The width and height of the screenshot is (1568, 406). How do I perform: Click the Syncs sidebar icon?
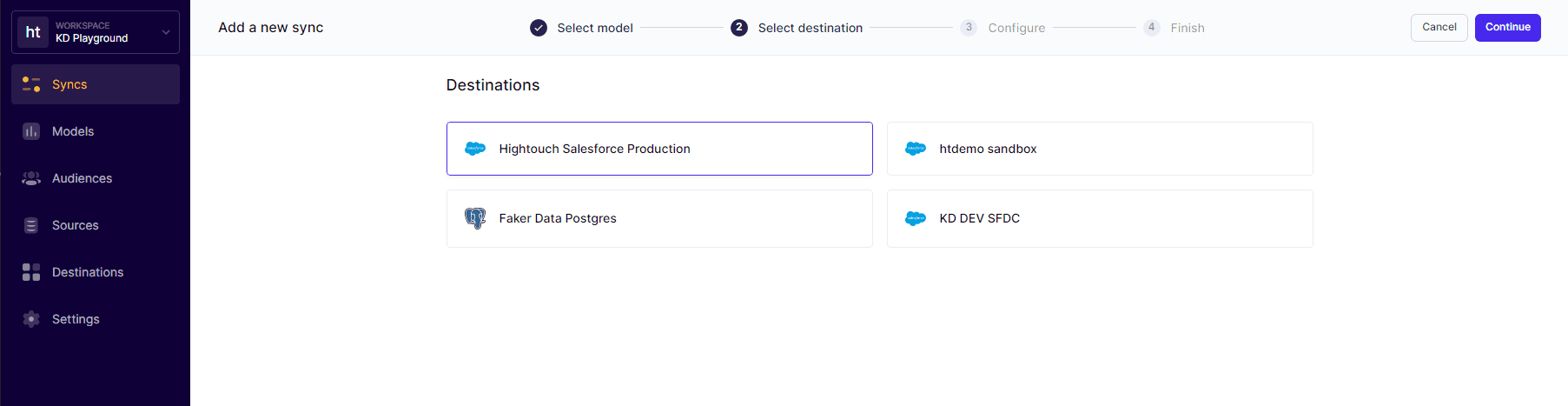[x=31, y=84]
